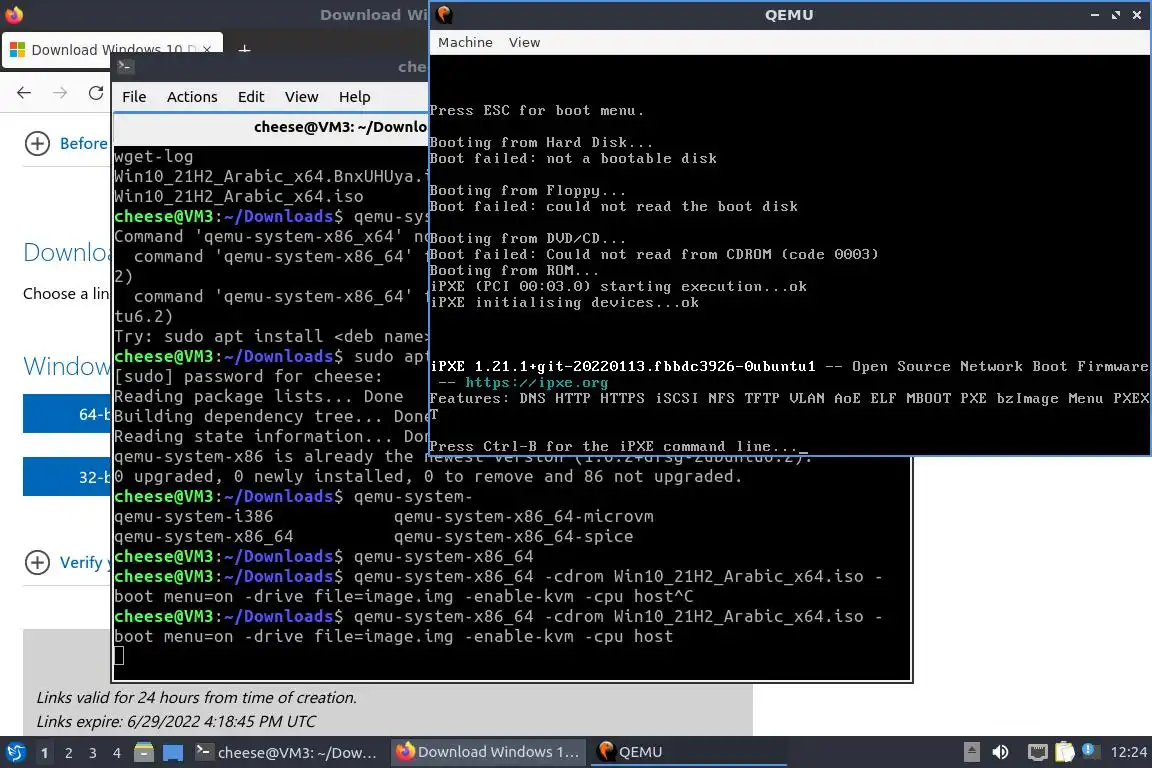Open the Actions menu in the terminal

pos(192,97)
